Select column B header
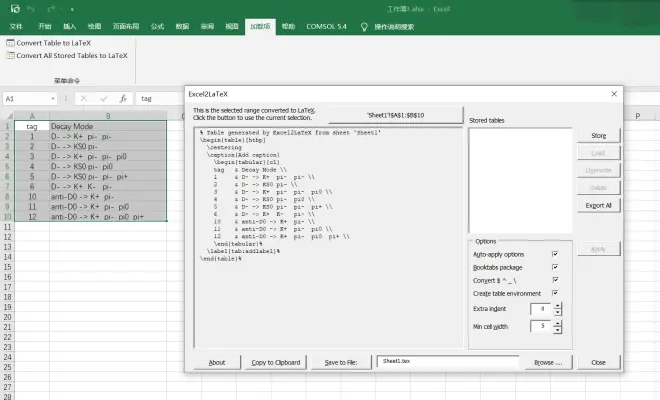This screenshot has height=400, width=660. coord(108,116)
